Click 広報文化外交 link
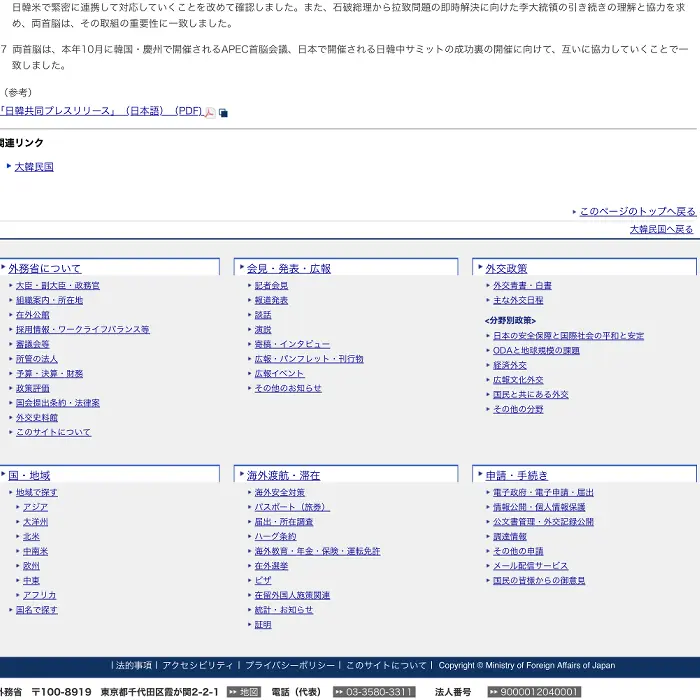The height and width of the screenshot is (700, 700). (x=518, y=380)
